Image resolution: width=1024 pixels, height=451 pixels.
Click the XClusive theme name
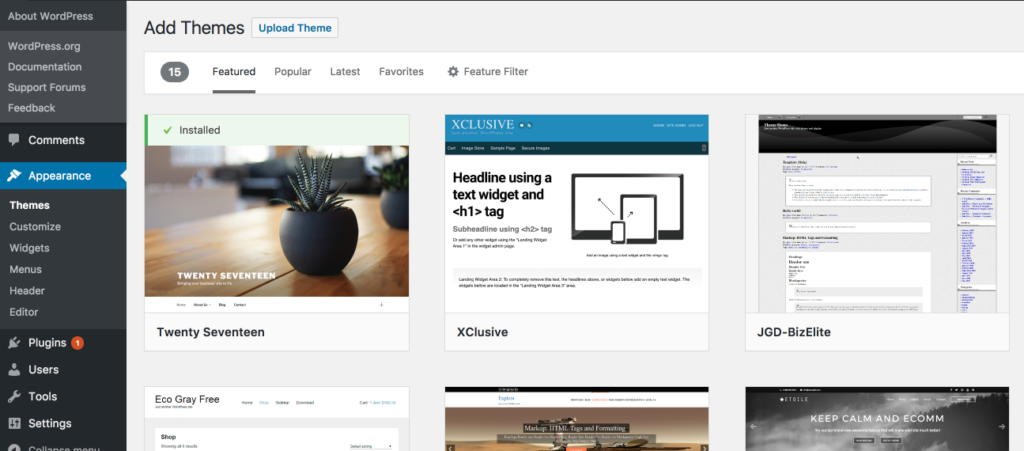(482, 332)
